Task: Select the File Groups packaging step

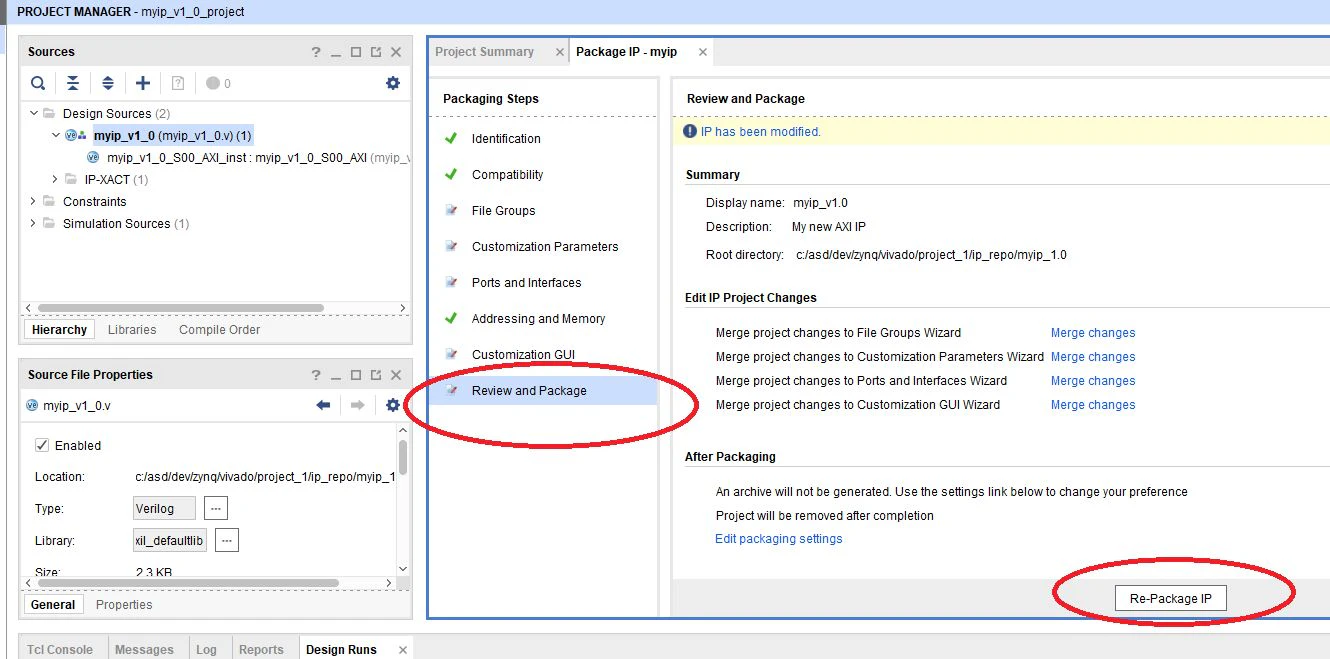Action: 504,211
